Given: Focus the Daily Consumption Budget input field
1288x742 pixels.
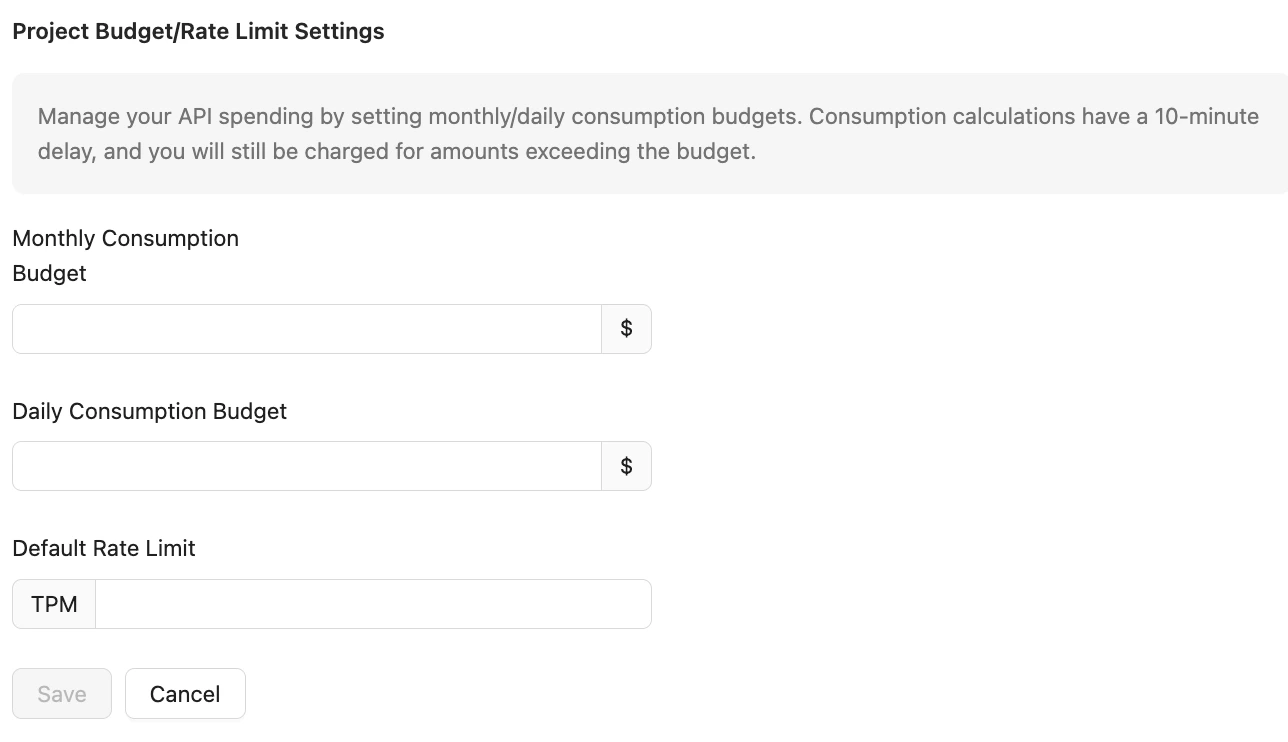Looking at the screenshot, I should pos(306,466).
